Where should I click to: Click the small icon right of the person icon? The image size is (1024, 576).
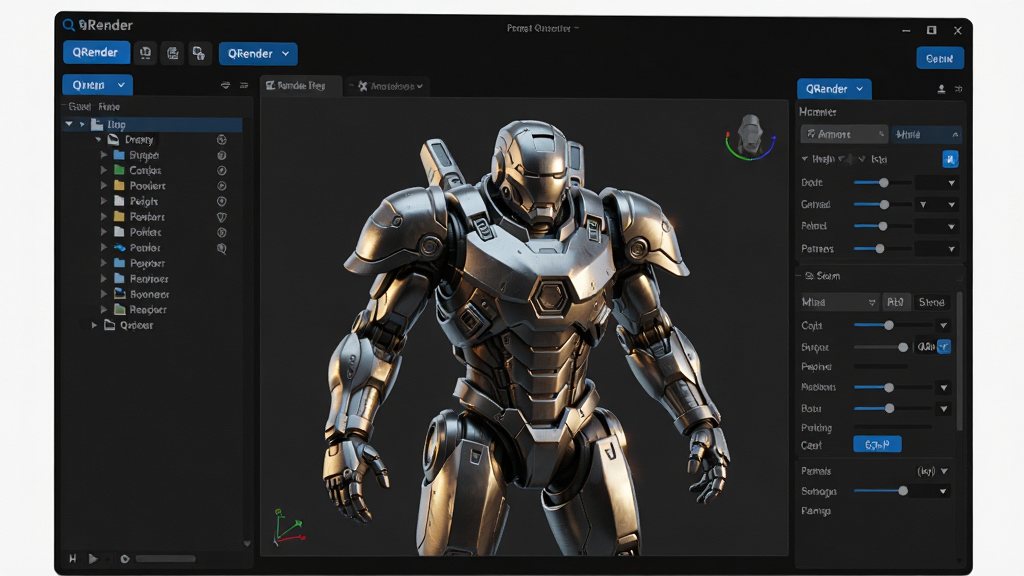tap(958, 89)
